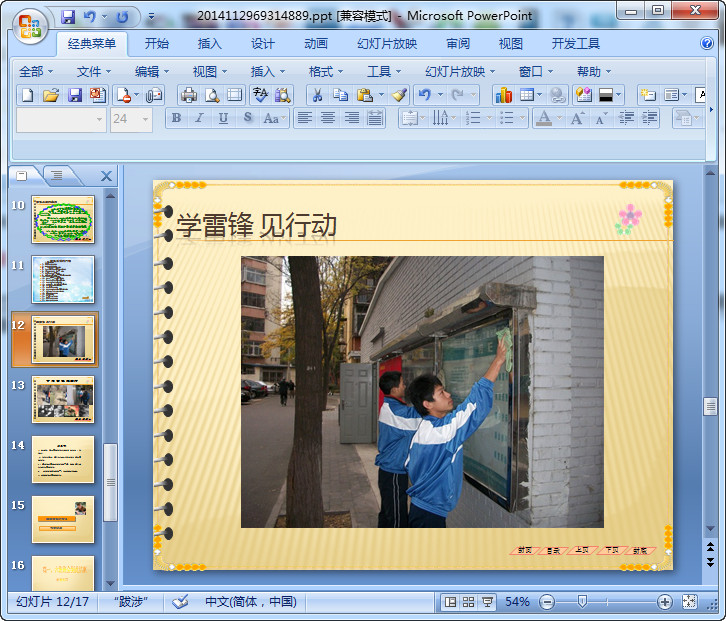
Task: Paste from clipboard icon
Action: (365, 95)
